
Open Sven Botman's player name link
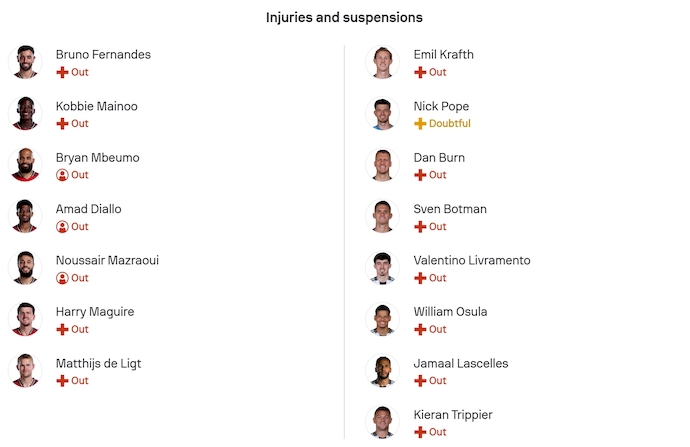[450, 209]
